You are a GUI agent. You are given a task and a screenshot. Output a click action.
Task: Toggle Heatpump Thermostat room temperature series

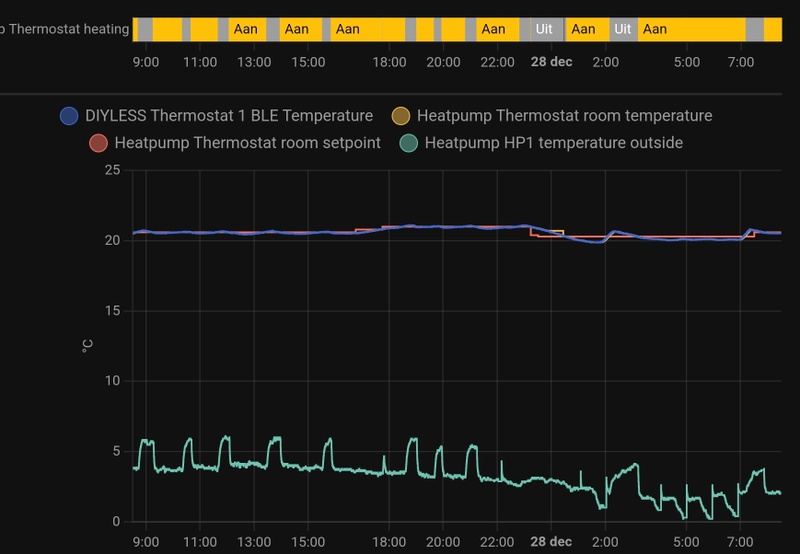[552, 116]
